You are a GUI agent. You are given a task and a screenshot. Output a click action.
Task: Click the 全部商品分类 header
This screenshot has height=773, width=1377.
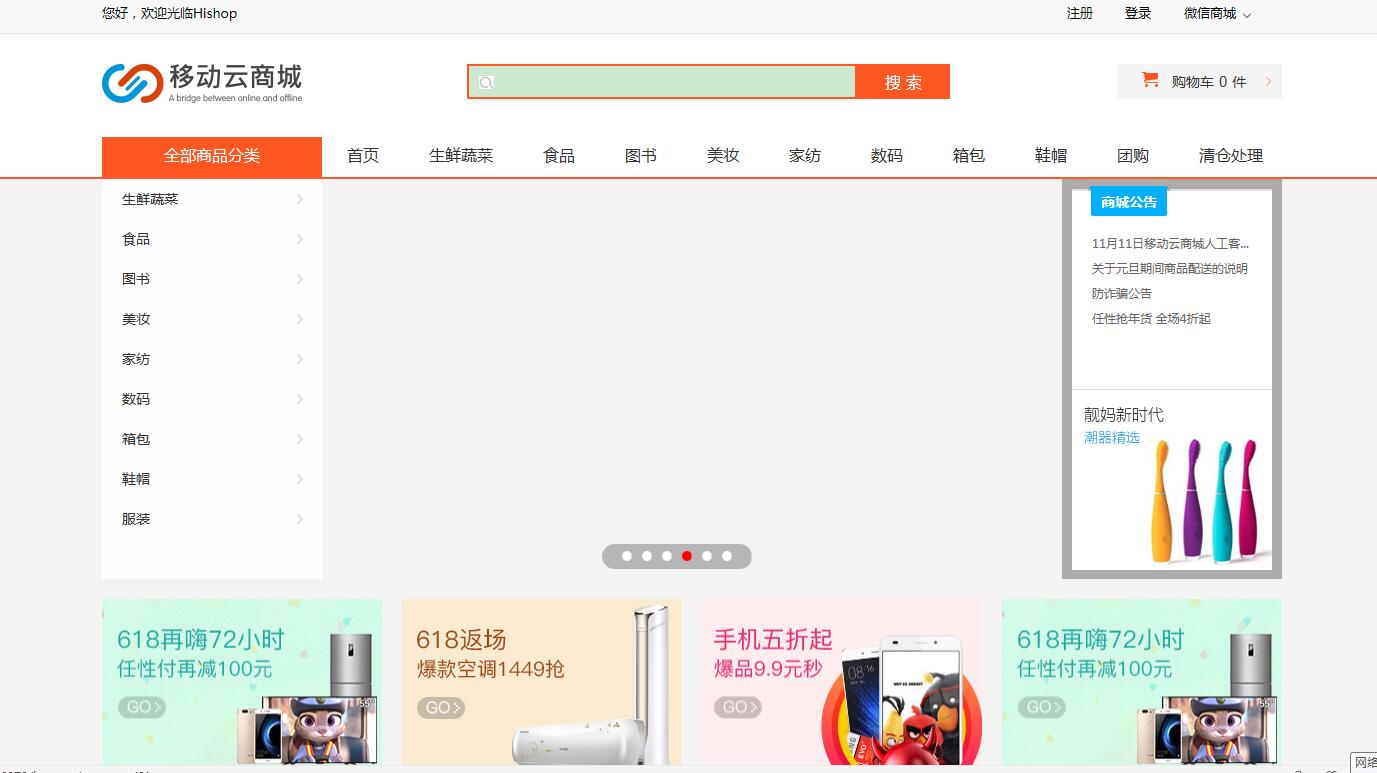[212, 156]
